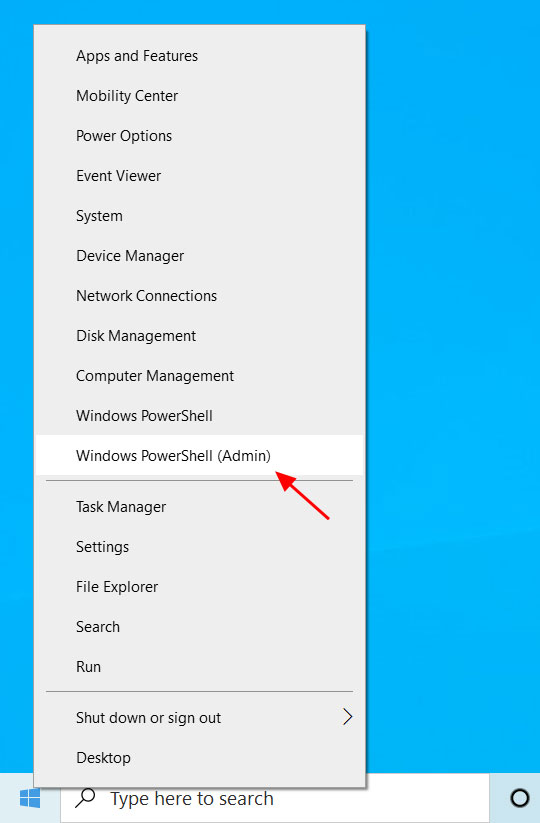This screenshot has width=540, height=823.
Task: Open Power Options
Action: (199, 135)
